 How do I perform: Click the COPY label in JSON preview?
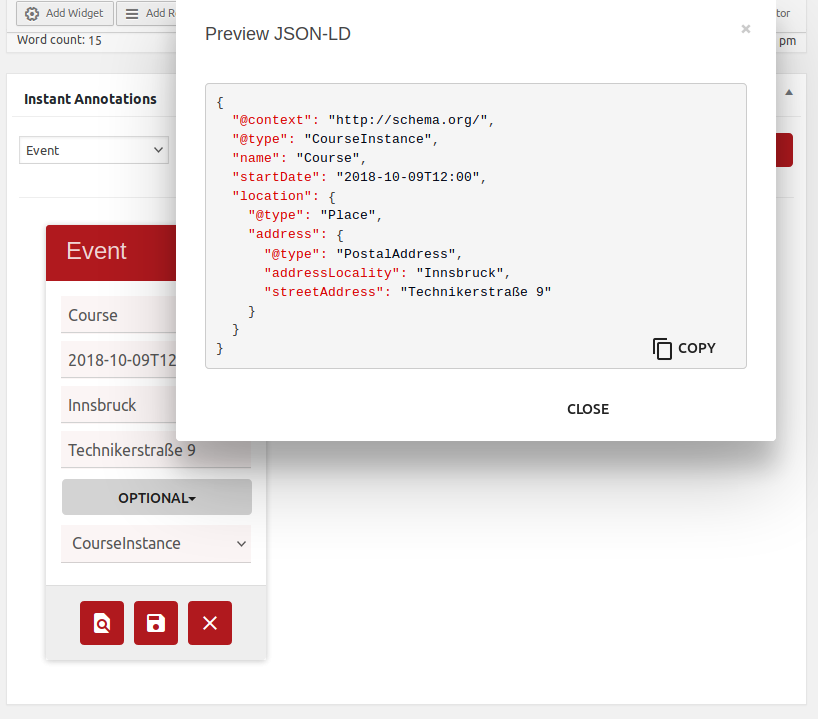(x=696, y=348)
